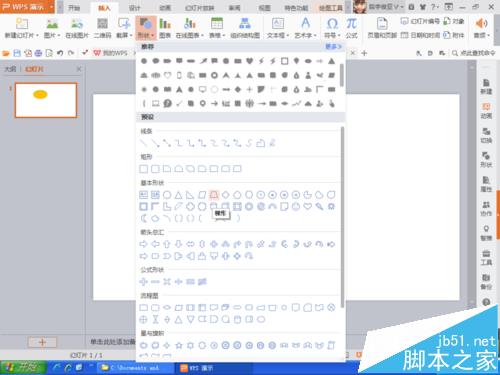
Task: Expand the 艺术字 WordArt dropdown
Action: coord(315,35)
